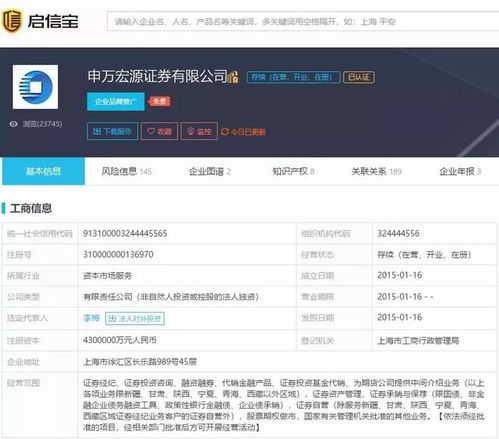Image resolution: width=499 pixels, height=439 pixels.
Task: Open legal representative 李梅 link
Action: [91, 318]
